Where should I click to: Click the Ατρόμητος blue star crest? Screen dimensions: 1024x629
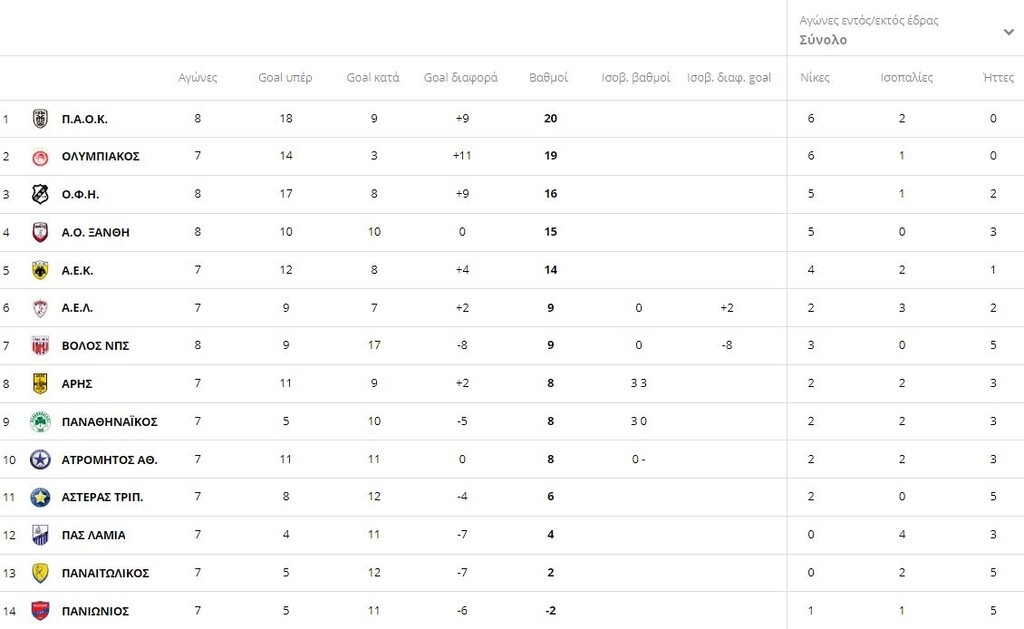[x=40, y=460]
